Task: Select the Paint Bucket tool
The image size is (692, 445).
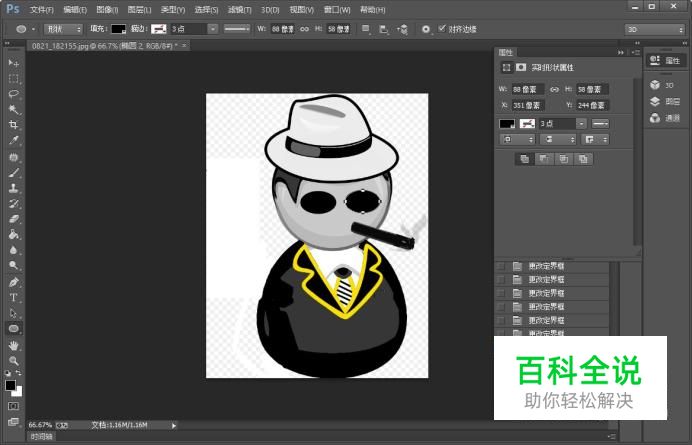Action: [13, 234]
